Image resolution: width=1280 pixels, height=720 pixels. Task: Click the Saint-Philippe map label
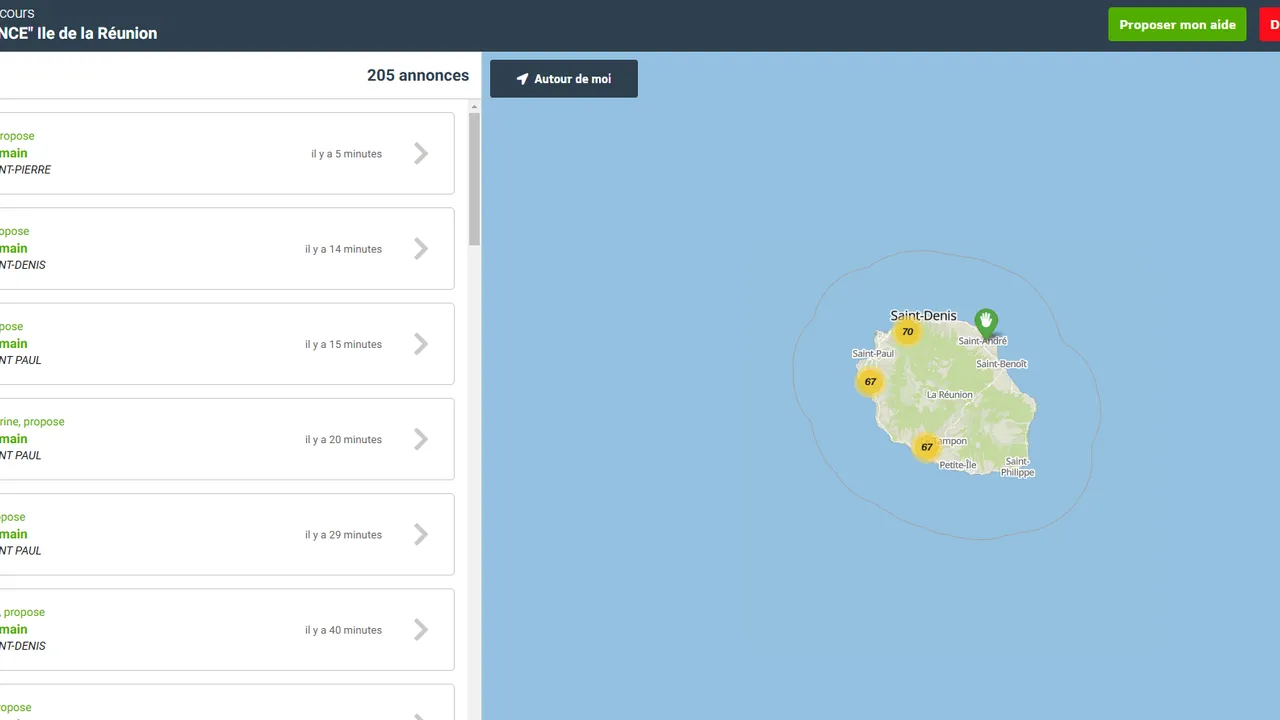(x=1018, y=467)
